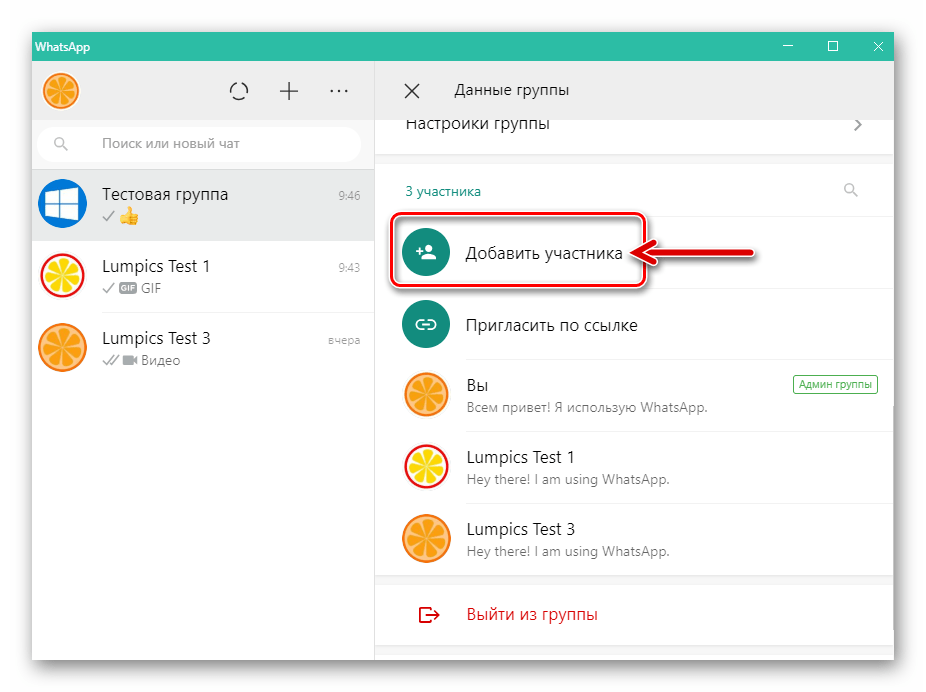This screenshot has width=926, height=692.
Task: Search participants with the magnifier icon
Action: (850, 190)
